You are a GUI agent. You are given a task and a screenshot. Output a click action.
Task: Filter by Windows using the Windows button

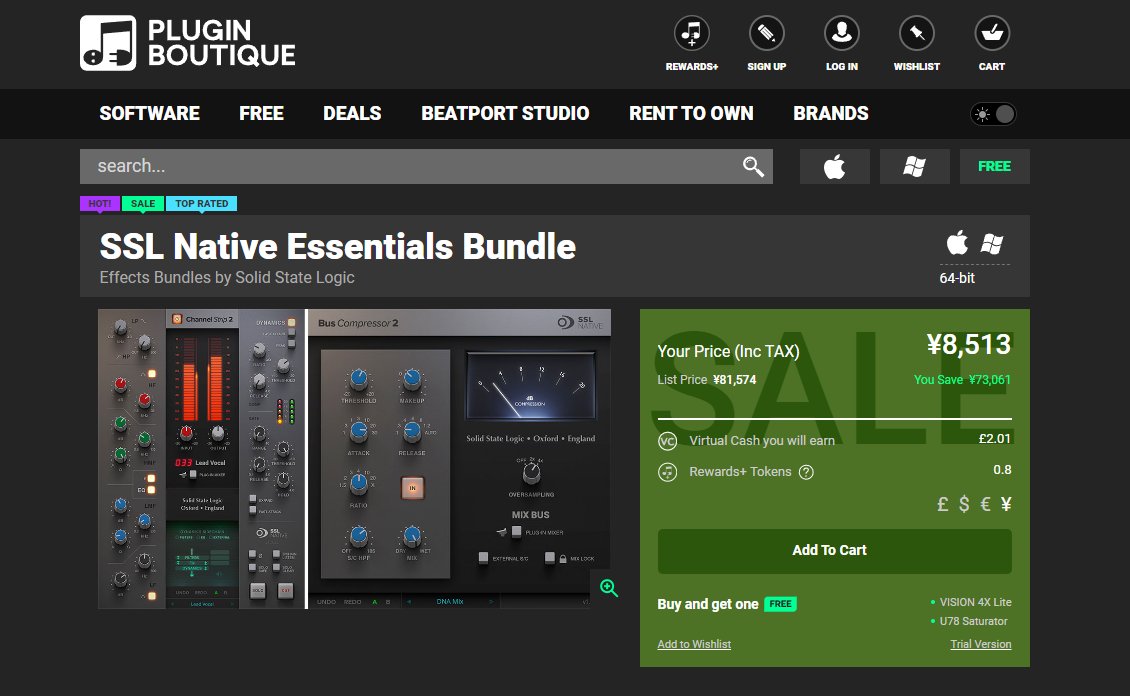(915, 166)
